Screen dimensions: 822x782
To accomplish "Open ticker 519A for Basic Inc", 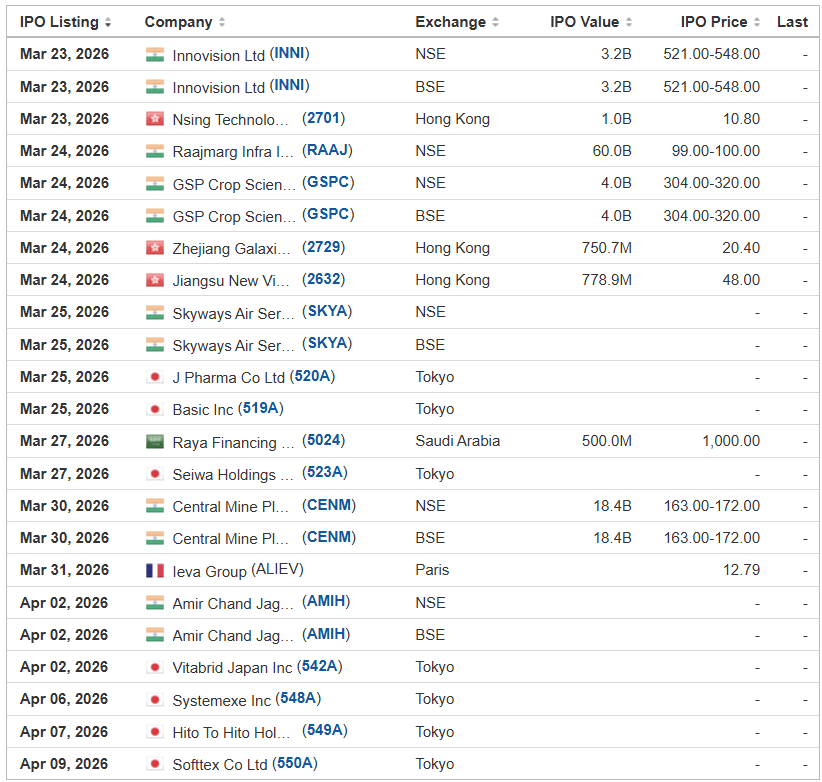I will pyautogui.click(x=261, y=408).
